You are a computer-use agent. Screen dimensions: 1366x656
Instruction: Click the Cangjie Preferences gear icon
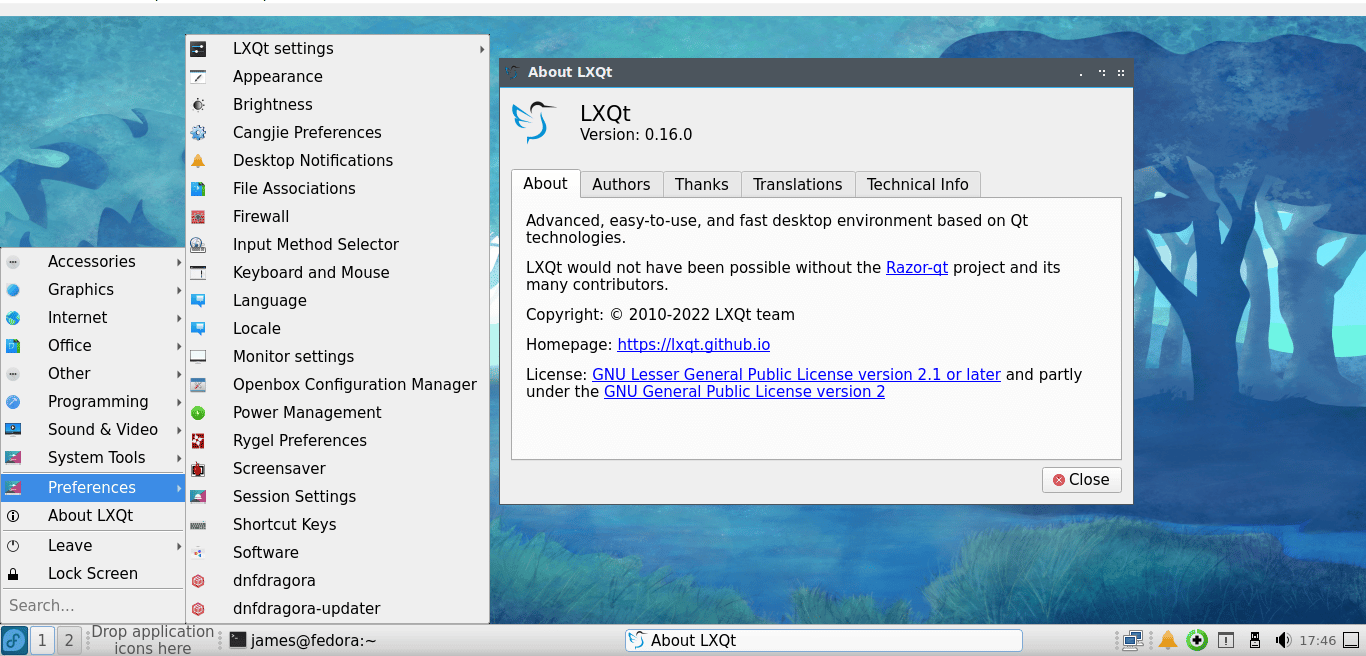coord(198,133)
